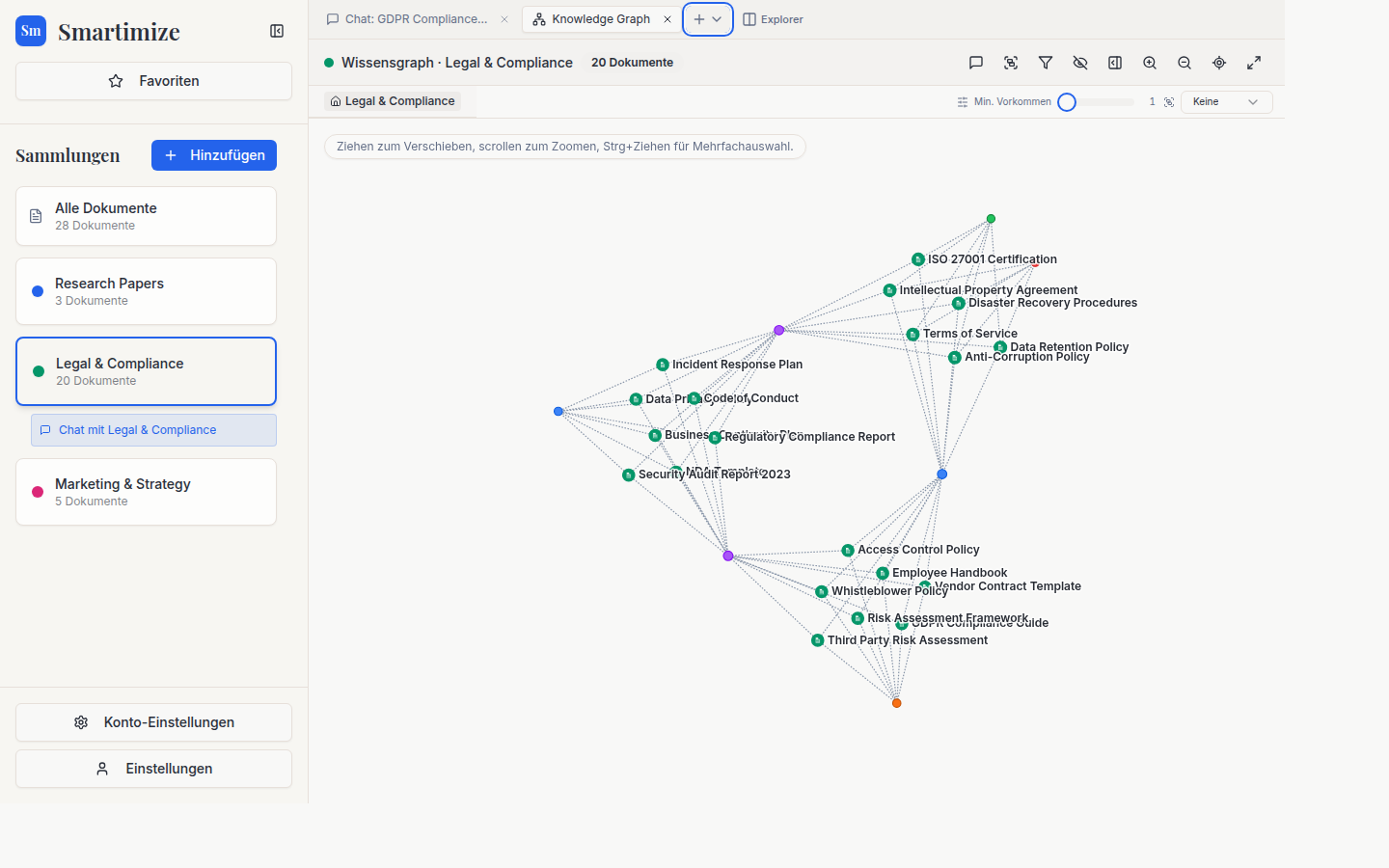
Task: Expand the graph to fullscreen
Action: coord(1254,63)
